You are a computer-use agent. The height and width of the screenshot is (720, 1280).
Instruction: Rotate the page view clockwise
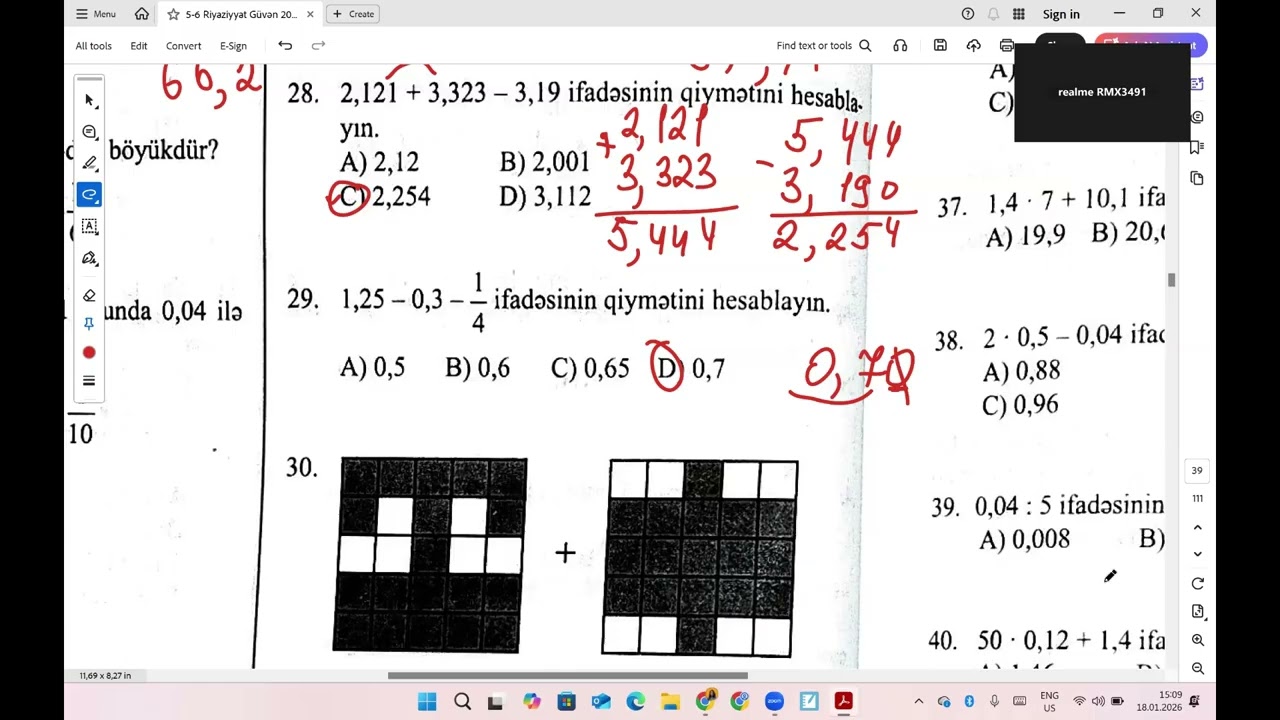(1197, 584)
